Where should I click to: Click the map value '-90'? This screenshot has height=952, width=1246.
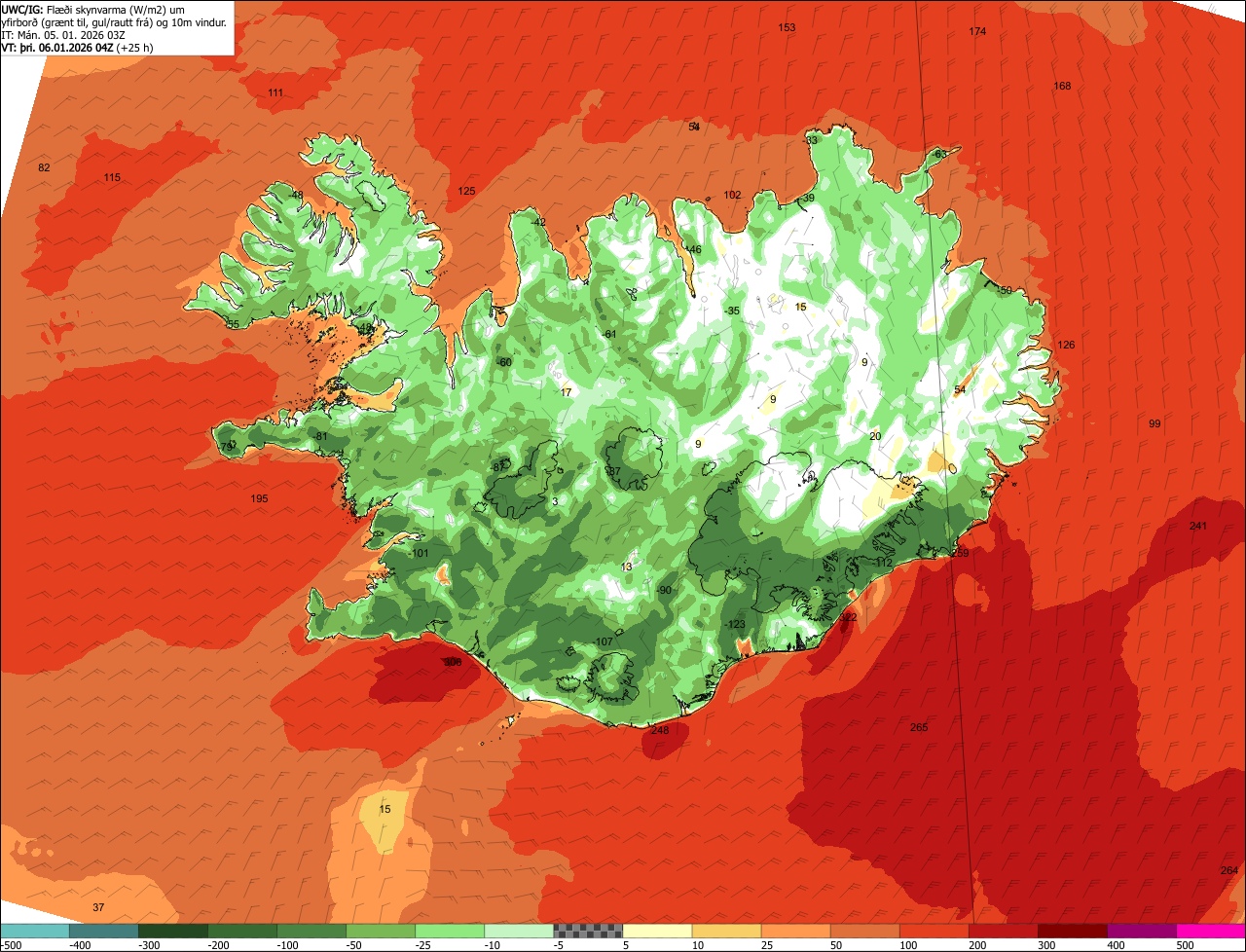(664, 590)
